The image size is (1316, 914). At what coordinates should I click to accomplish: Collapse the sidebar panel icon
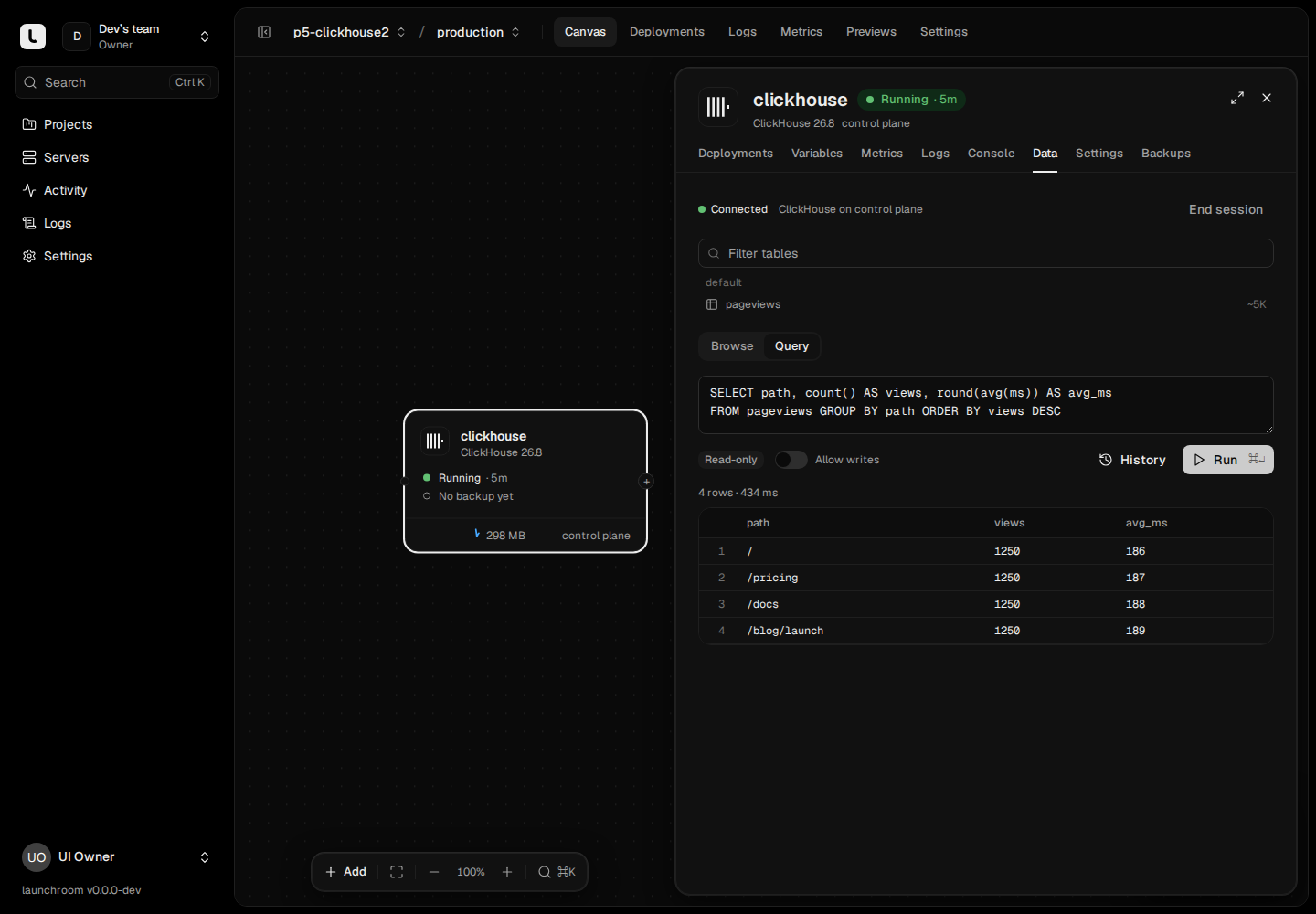click(264, 32)
